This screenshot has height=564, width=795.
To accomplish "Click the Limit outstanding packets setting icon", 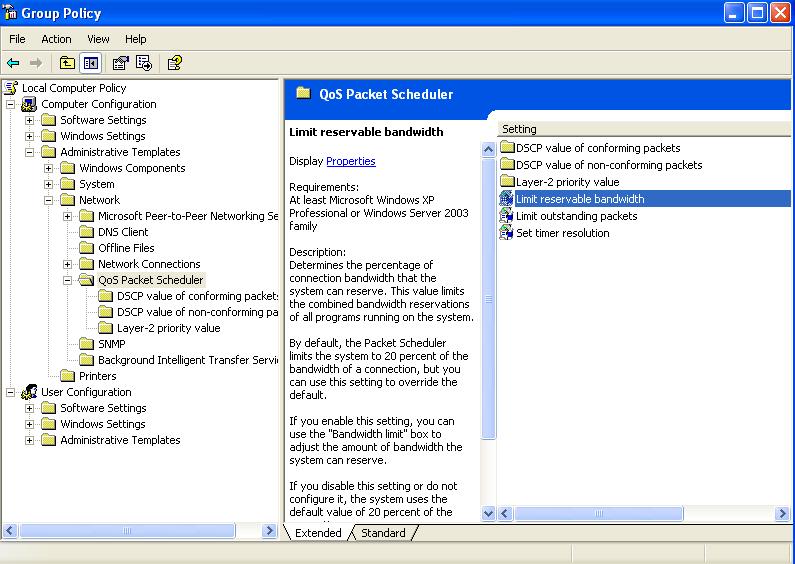I will tap(506, 216).
